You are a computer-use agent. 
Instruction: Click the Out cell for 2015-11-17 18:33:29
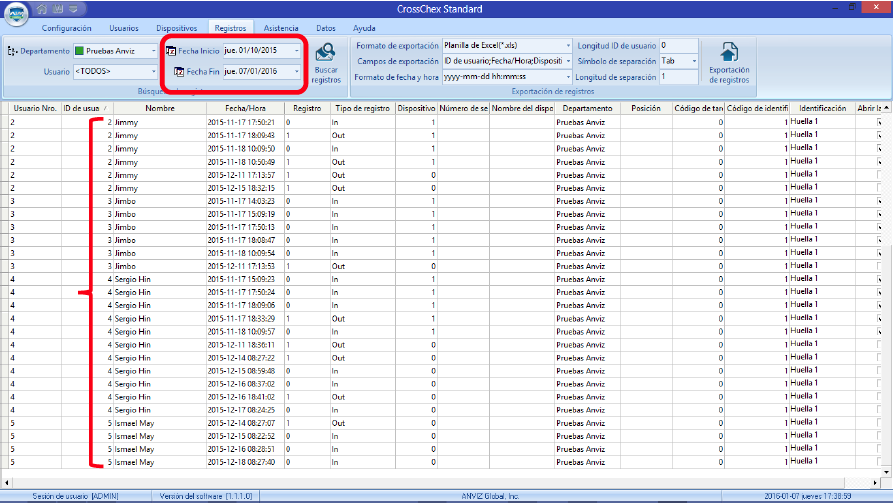(x=362, y=318)
